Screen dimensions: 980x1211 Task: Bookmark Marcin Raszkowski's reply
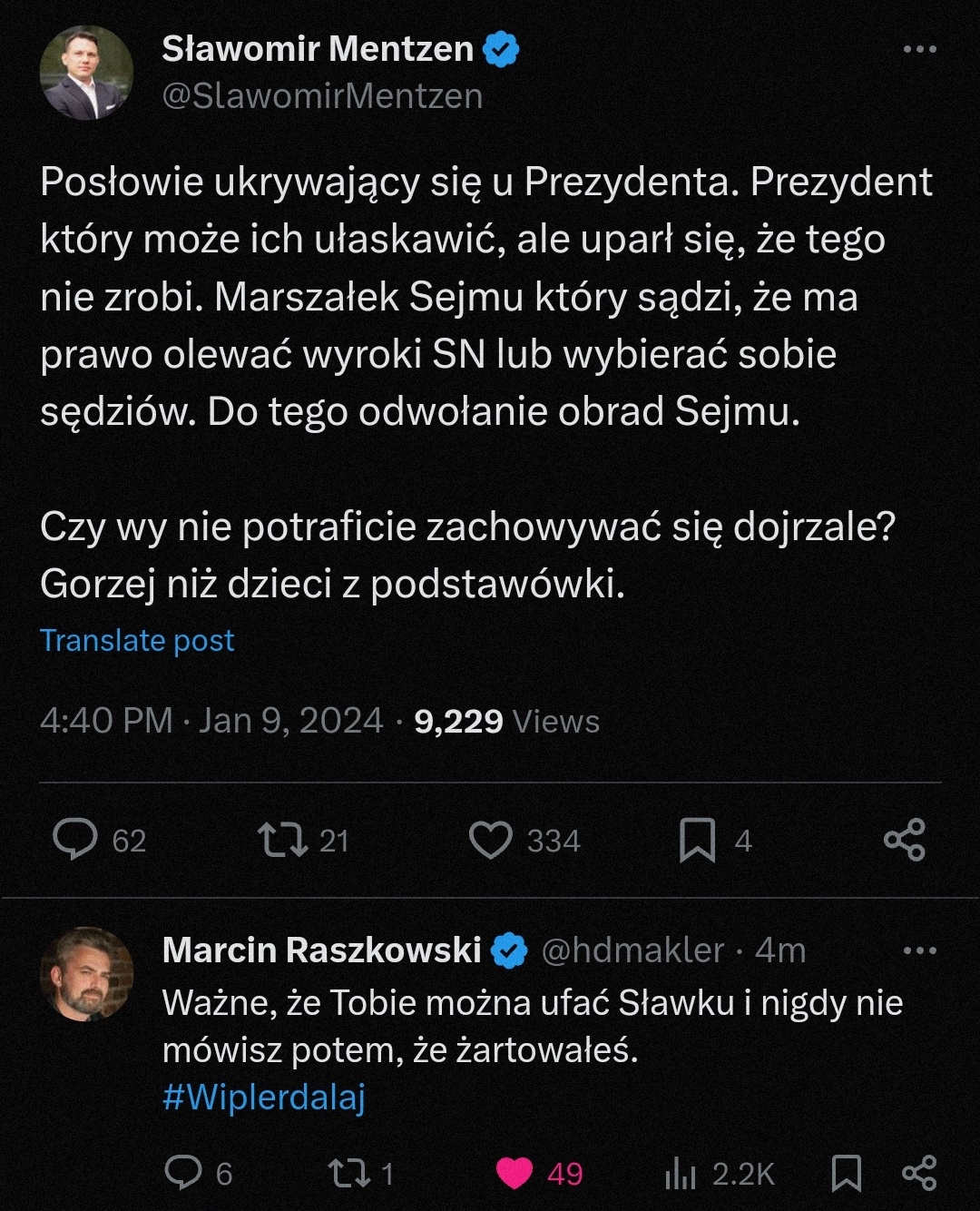click(847, 1172)
